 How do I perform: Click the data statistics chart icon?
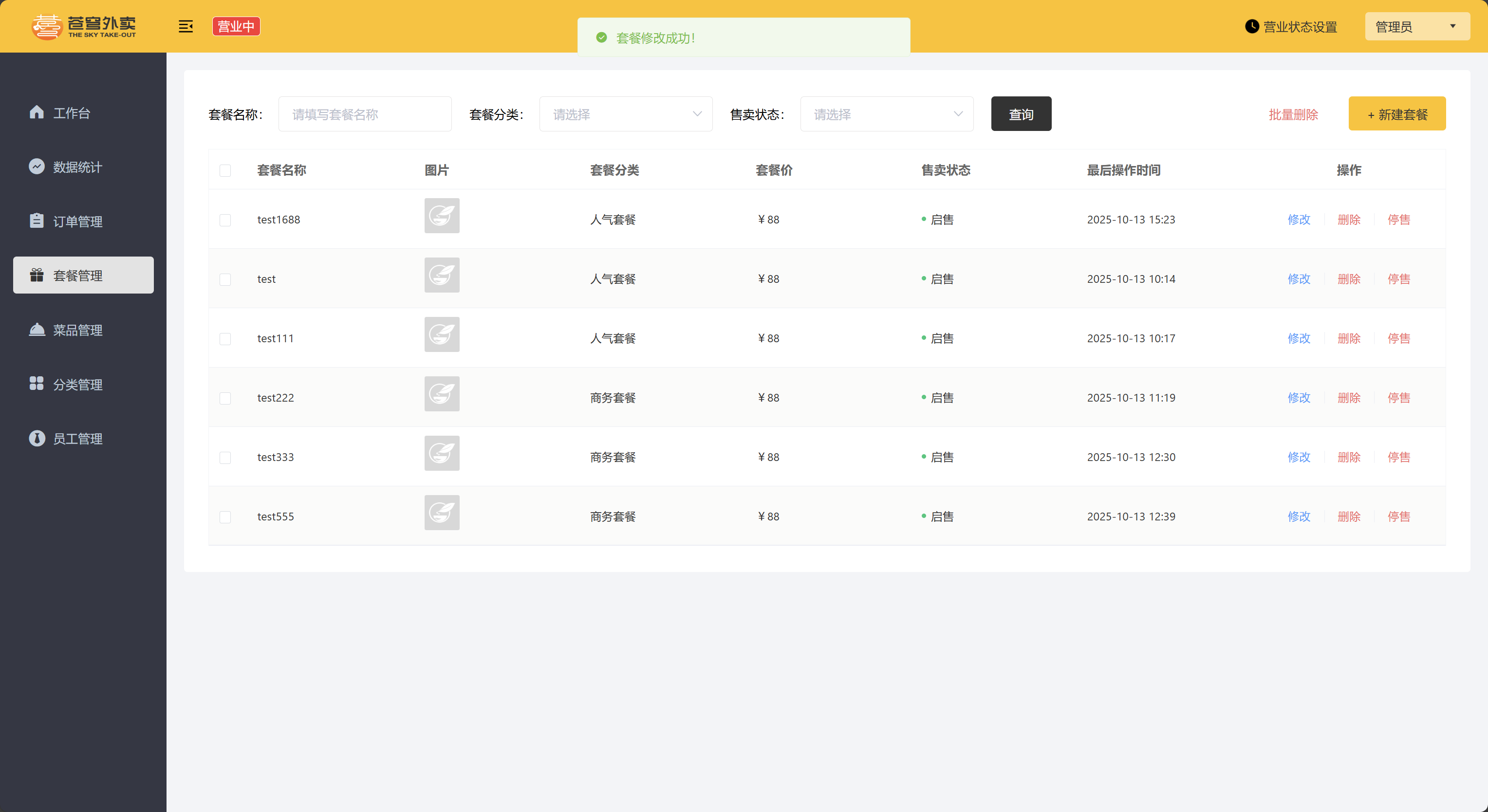click(x=37, y=166)
